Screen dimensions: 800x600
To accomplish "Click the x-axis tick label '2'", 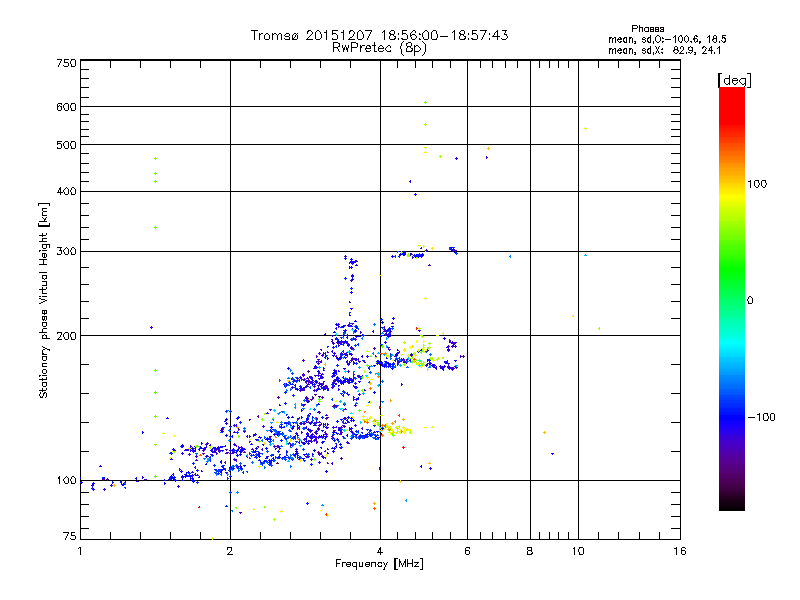I will coord(230,551).
